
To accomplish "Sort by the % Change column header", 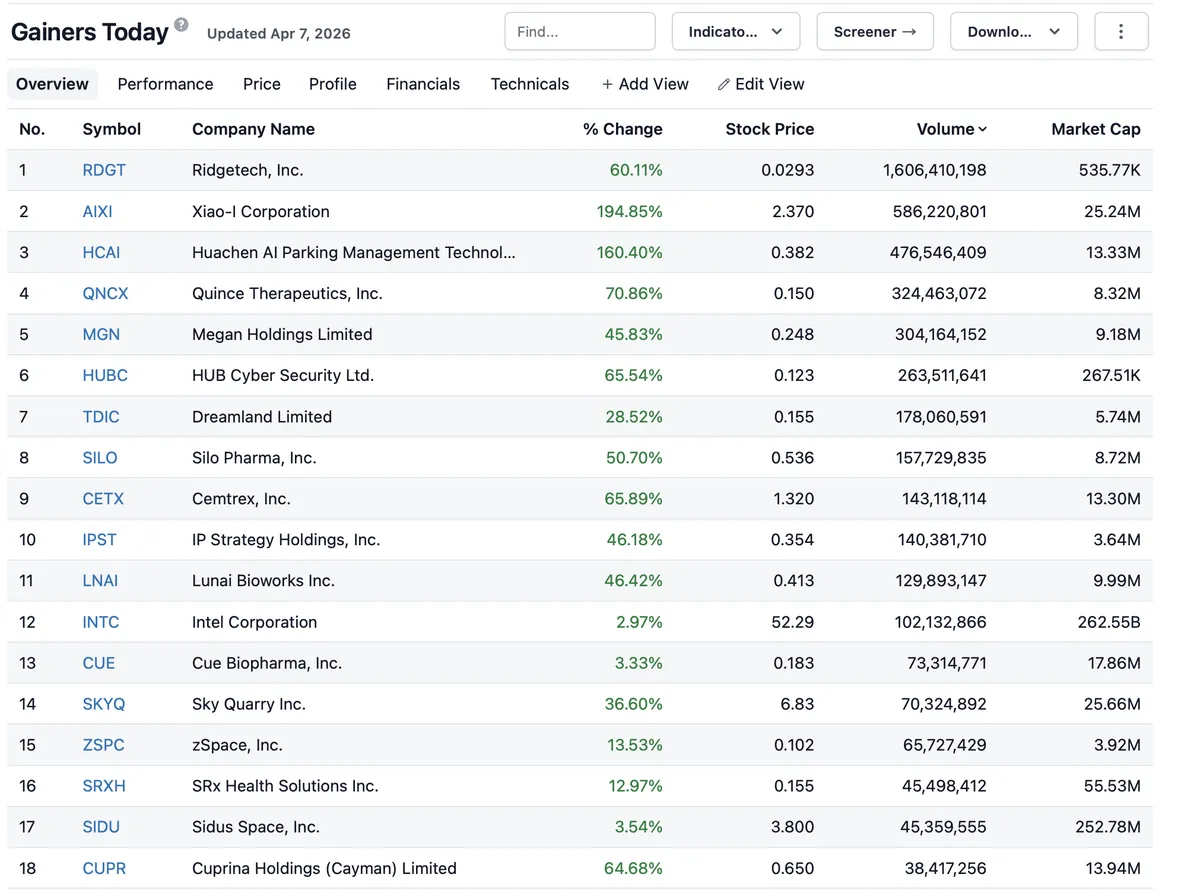I will (x=622, y=129).
